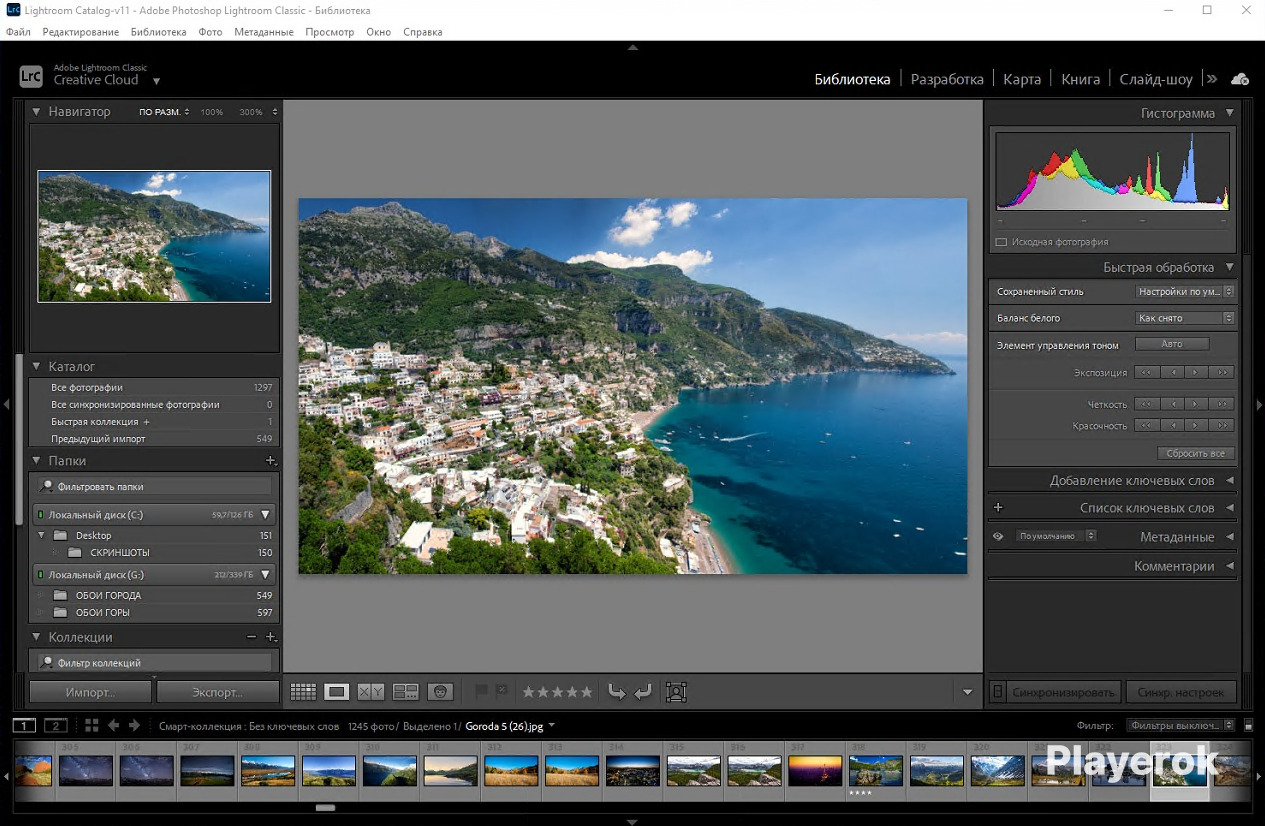Add folder with Папки plus icon

[x=270, y=461]
